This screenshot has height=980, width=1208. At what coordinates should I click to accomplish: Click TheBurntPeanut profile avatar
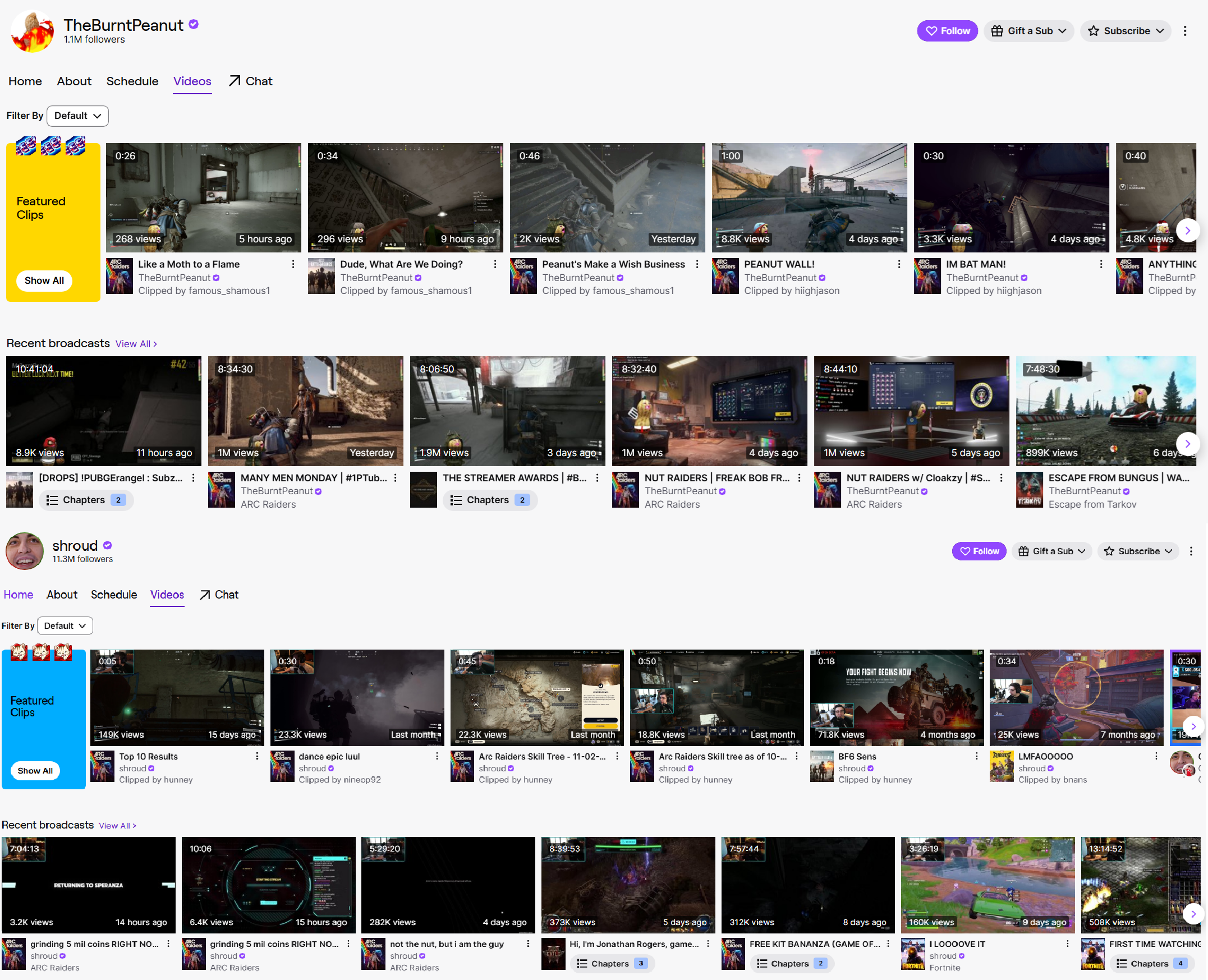pyautogui.click(x=32, y=31)
